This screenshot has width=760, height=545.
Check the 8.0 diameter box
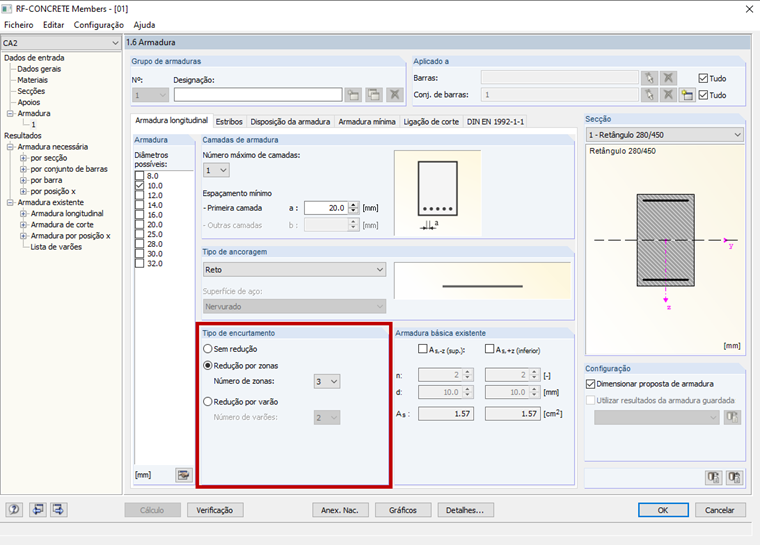140,176
